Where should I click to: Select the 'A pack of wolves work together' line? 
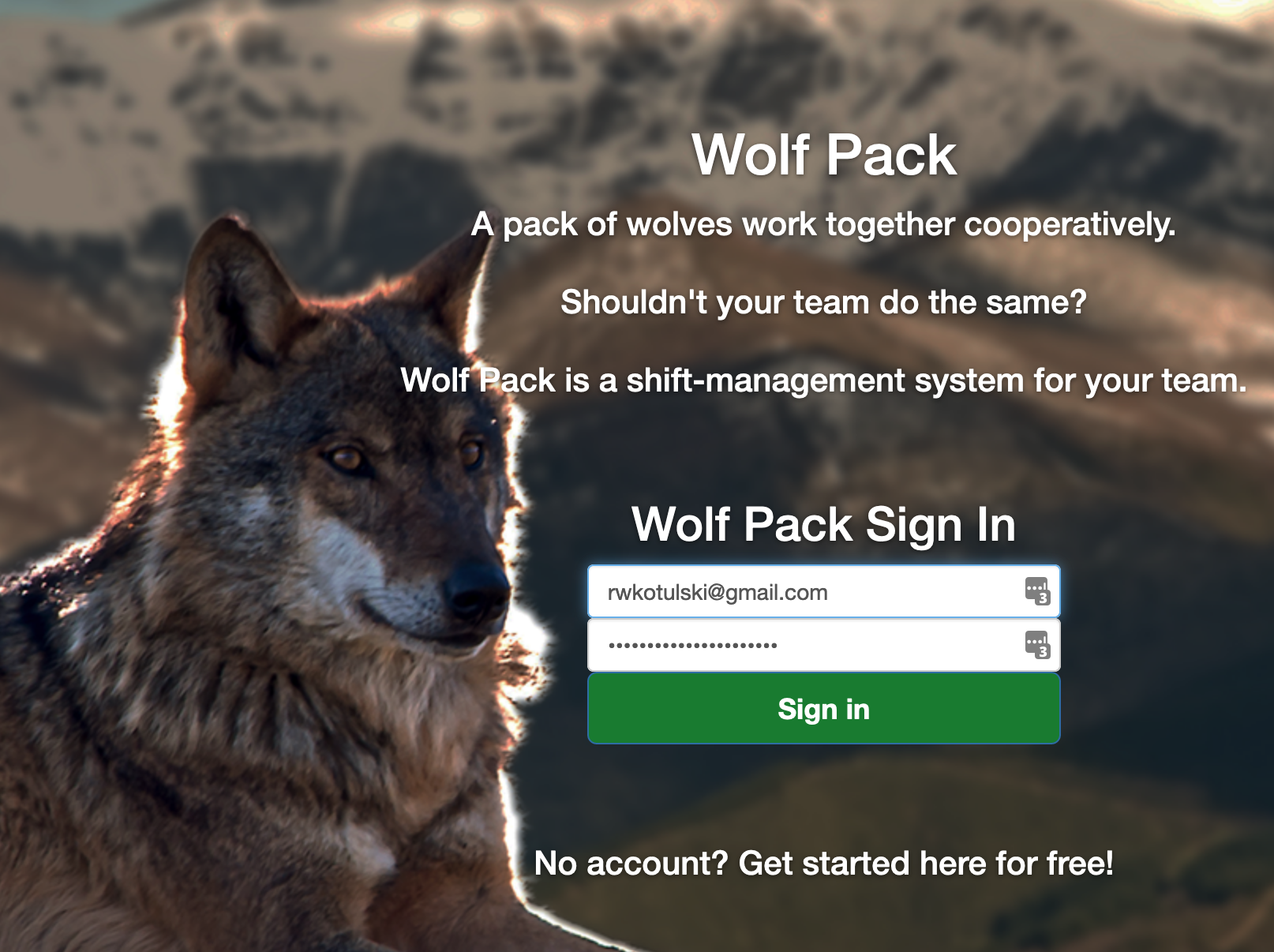coord(823,225)
